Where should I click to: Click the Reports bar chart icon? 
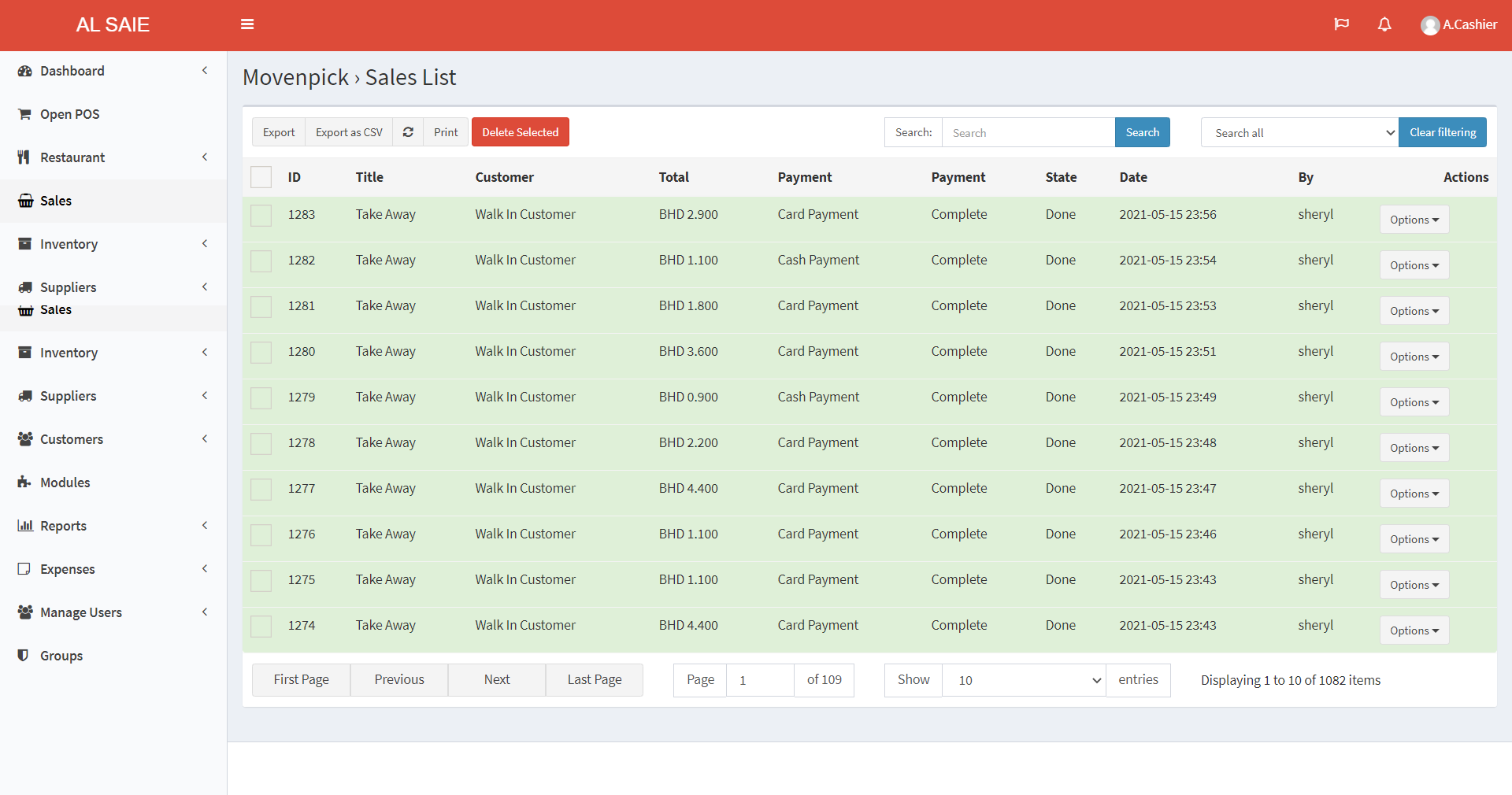[25, 526]
